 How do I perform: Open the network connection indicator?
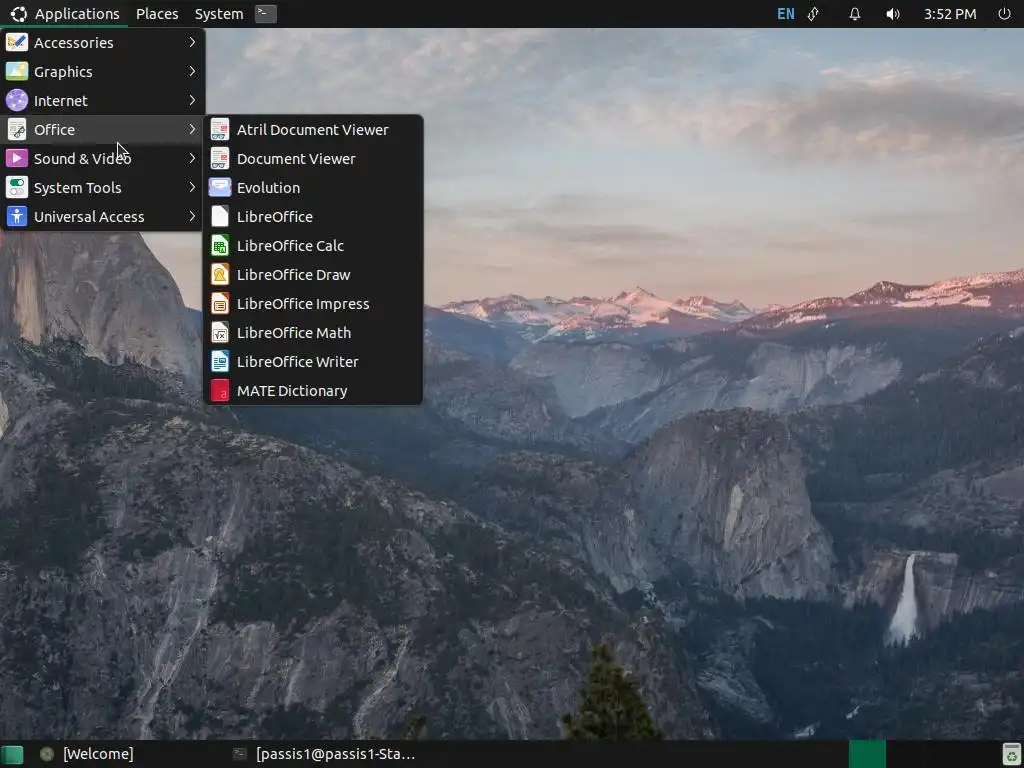coord(814,14)
